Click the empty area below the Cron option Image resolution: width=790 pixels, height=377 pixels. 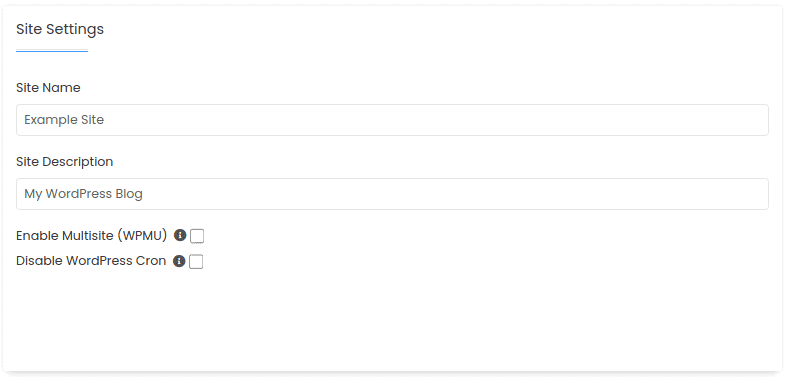pos(392,318)
